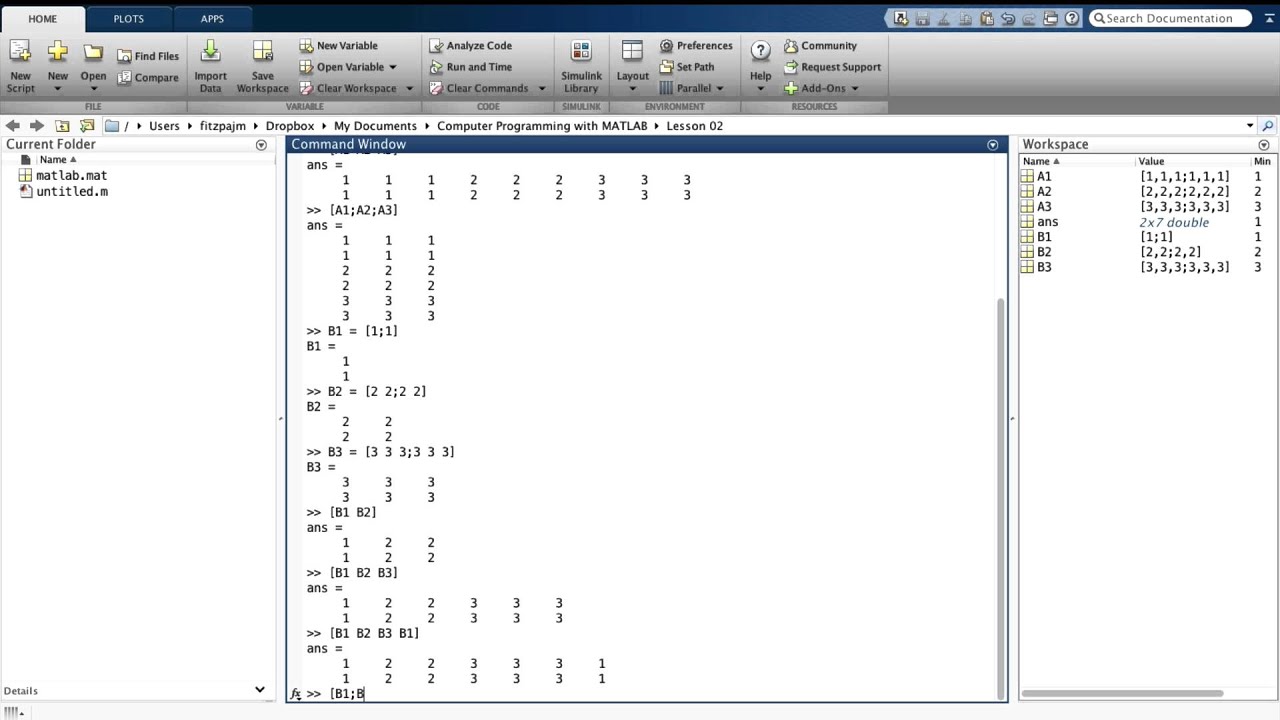Click the quick access Copy icon
Image resolution: width=1280 pixels, height=720 pixels.
[x=966, y=18]
